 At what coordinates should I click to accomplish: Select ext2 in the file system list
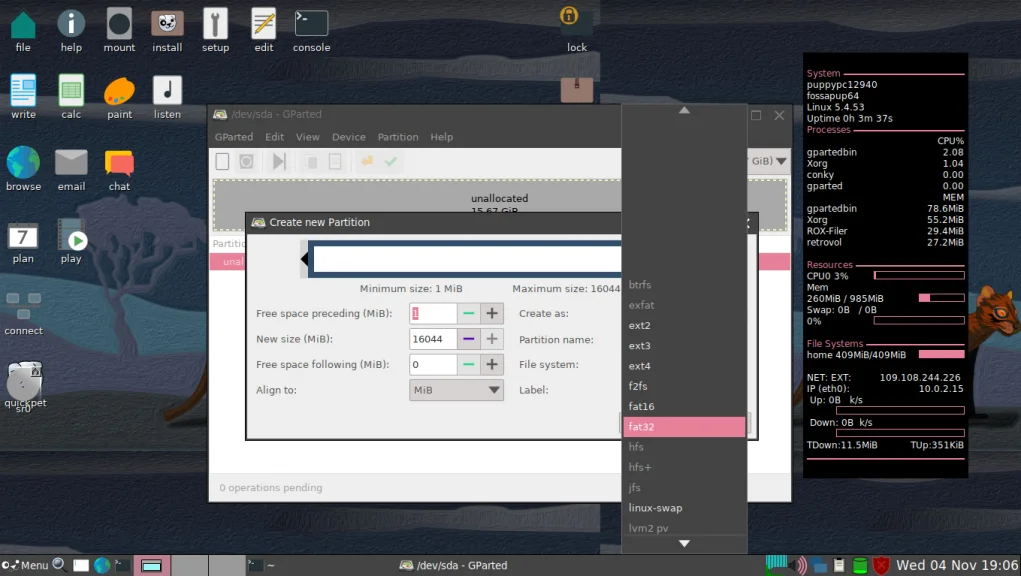[x=684, y=325]
